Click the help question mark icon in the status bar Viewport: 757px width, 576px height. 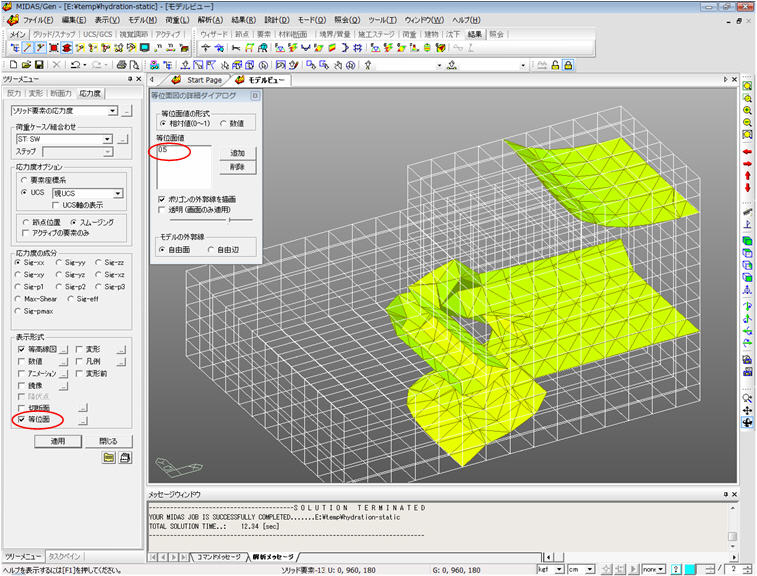point(676,569)
